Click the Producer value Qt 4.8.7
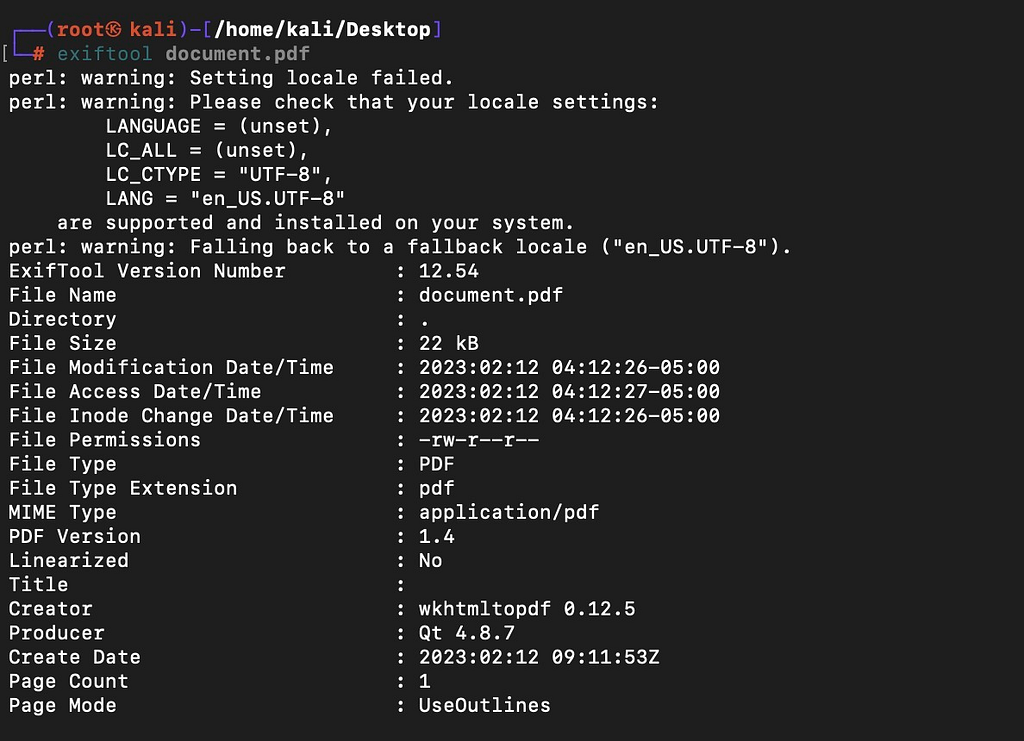The image size is (1024, 741). pos(466,633)
